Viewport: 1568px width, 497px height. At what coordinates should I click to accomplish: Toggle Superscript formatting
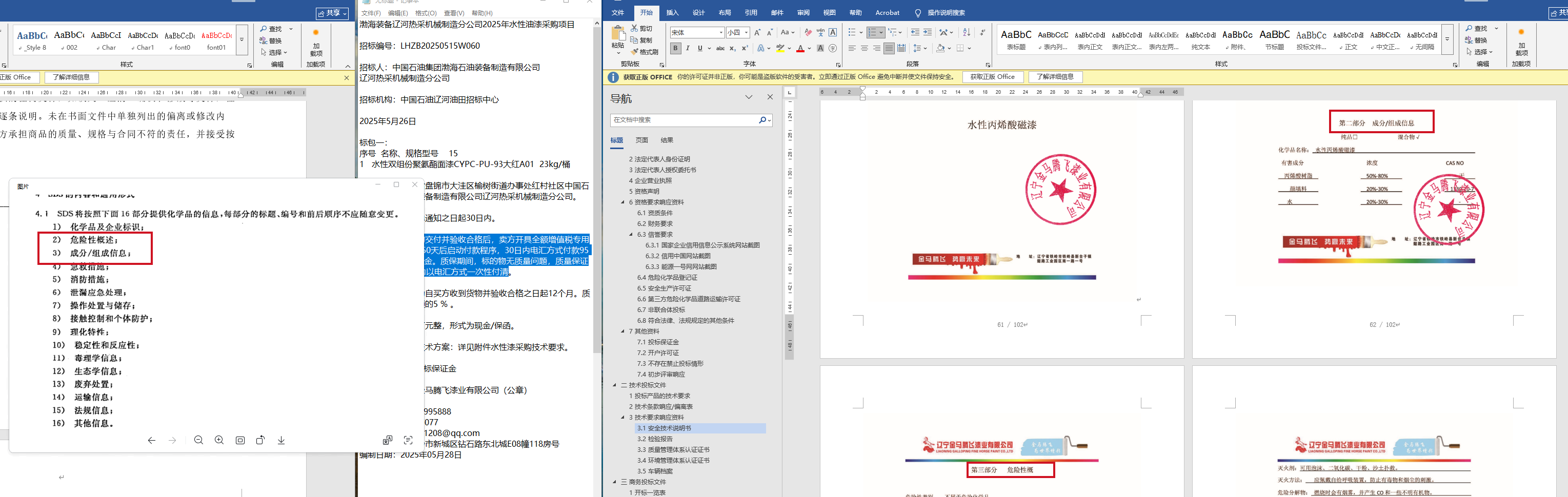(745, 48)
